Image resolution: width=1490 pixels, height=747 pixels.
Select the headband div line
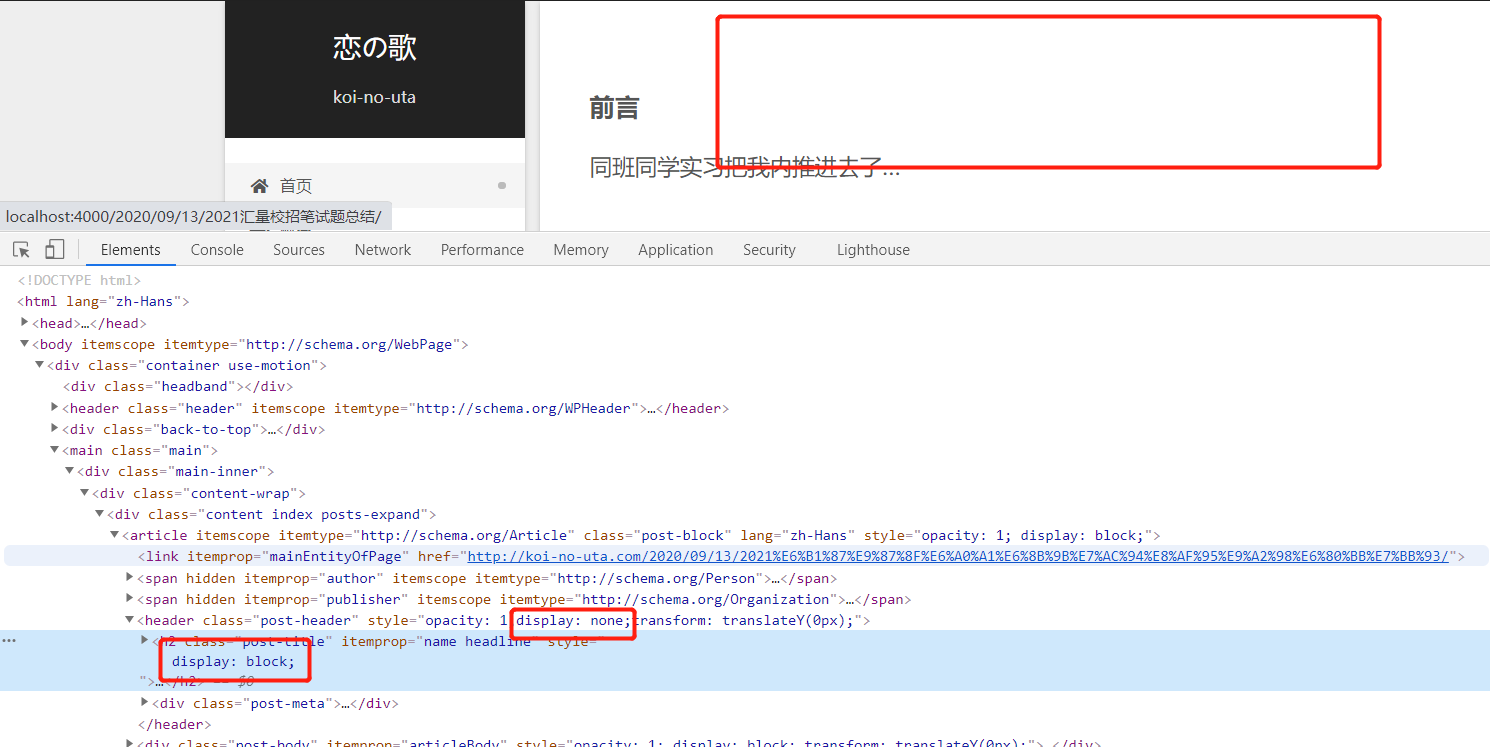pos(178,386)
